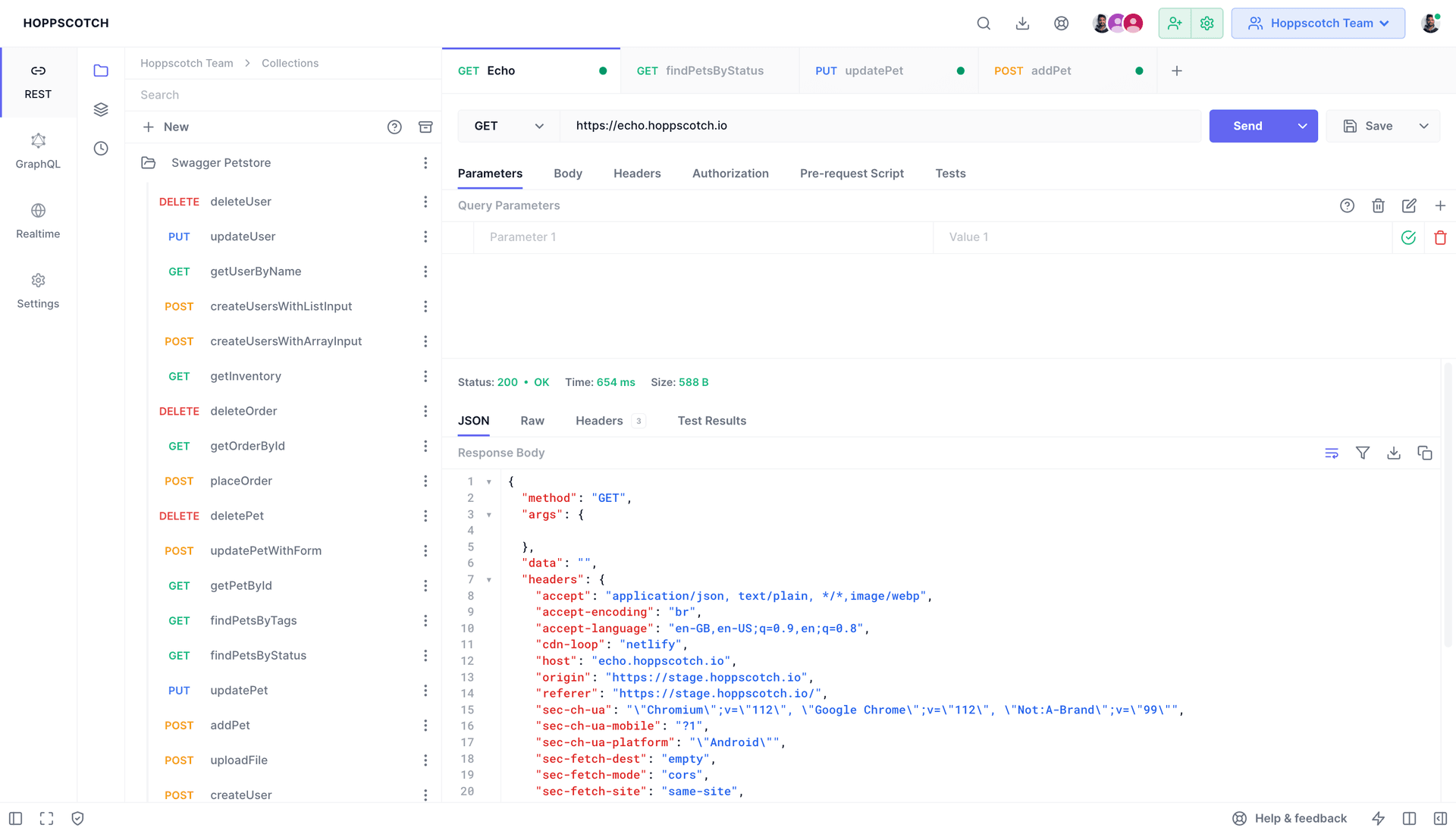Open the Body tab

568,174
